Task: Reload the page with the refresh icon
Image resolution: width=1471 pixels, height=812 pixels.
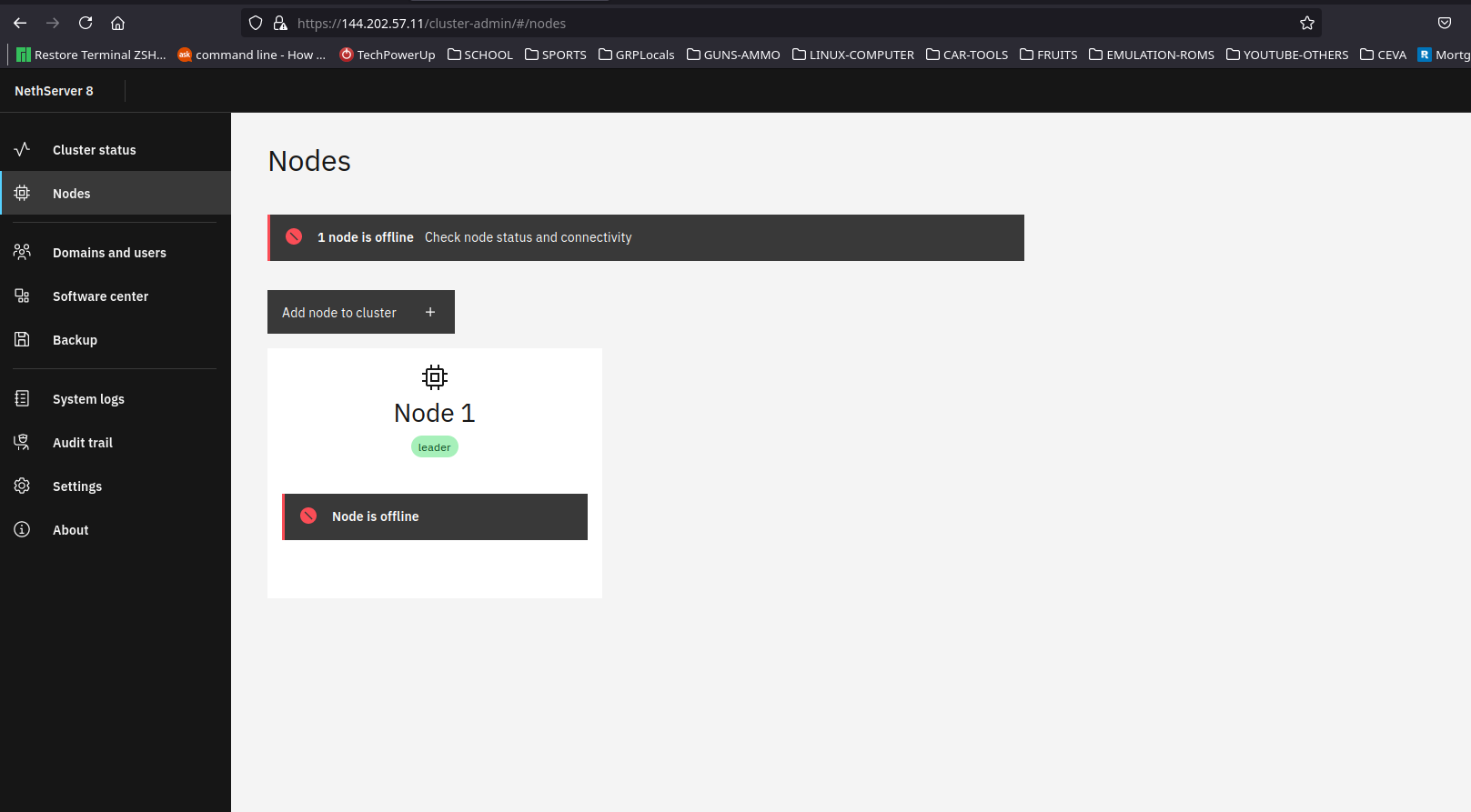Action: click(x=86, y=23)
